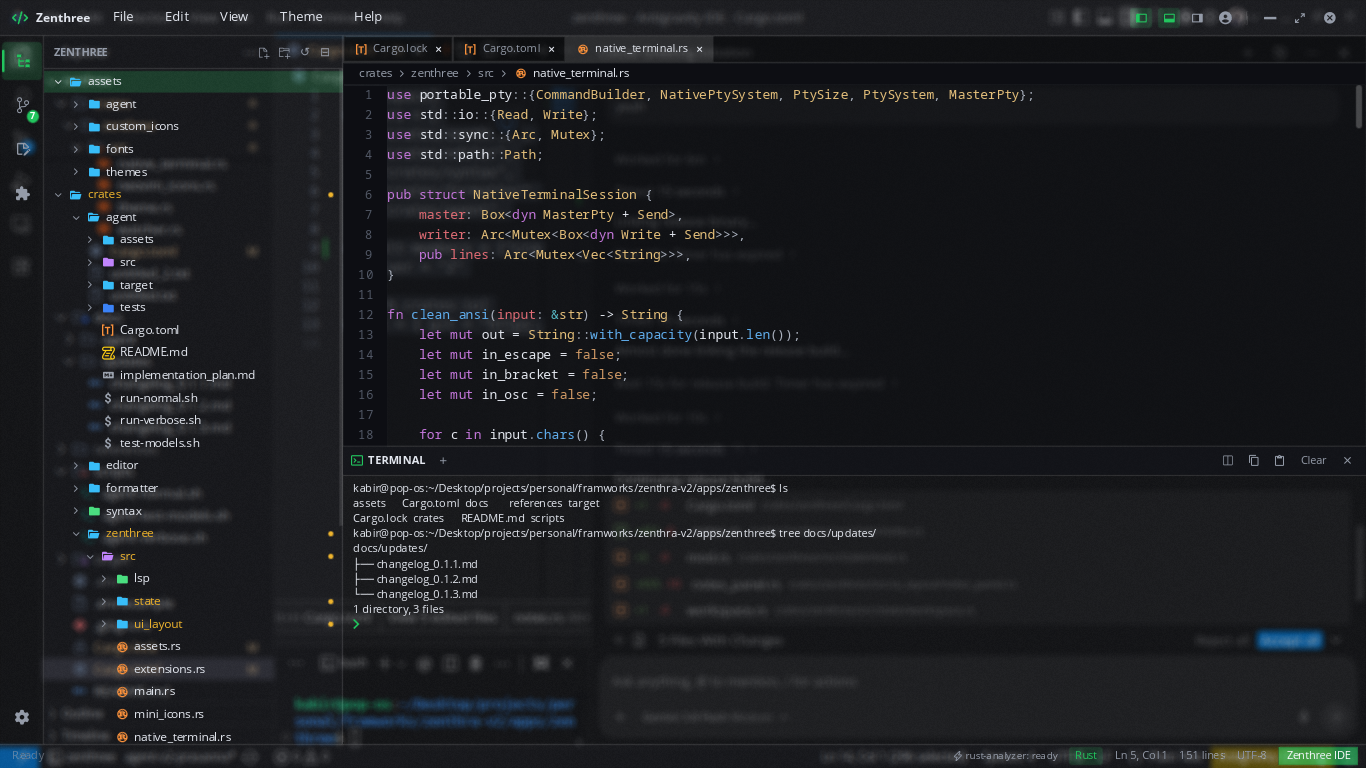The image size is (1366, 768).
Task: Click the Zenthree IDE status button
Action: coord(1319,756)
